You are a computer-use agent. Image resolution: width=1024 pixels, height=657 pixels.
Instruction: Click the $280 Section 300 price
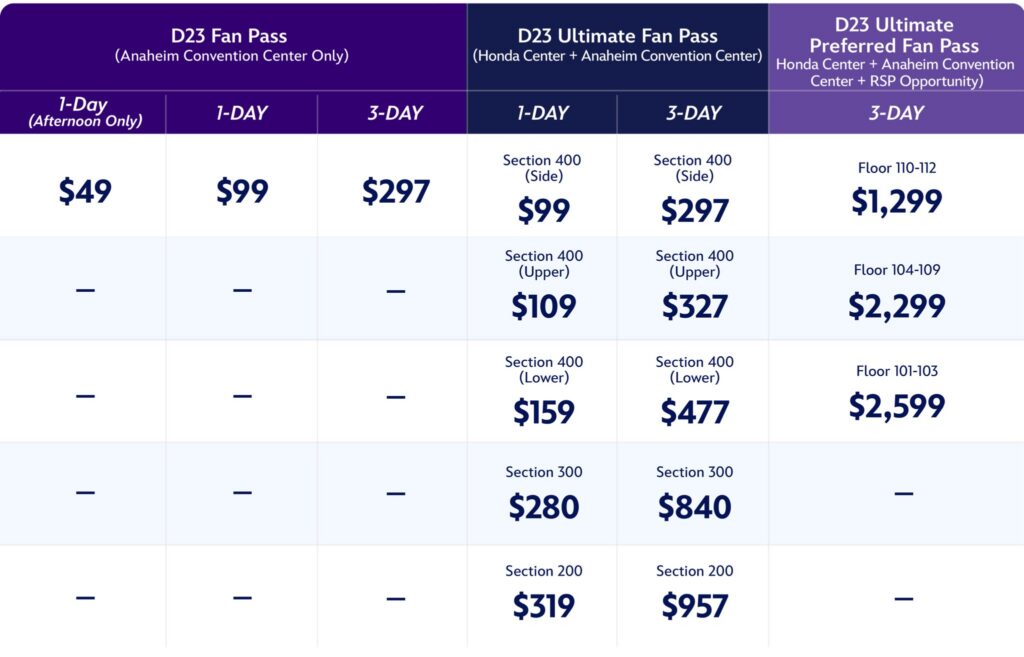[543, 507]
